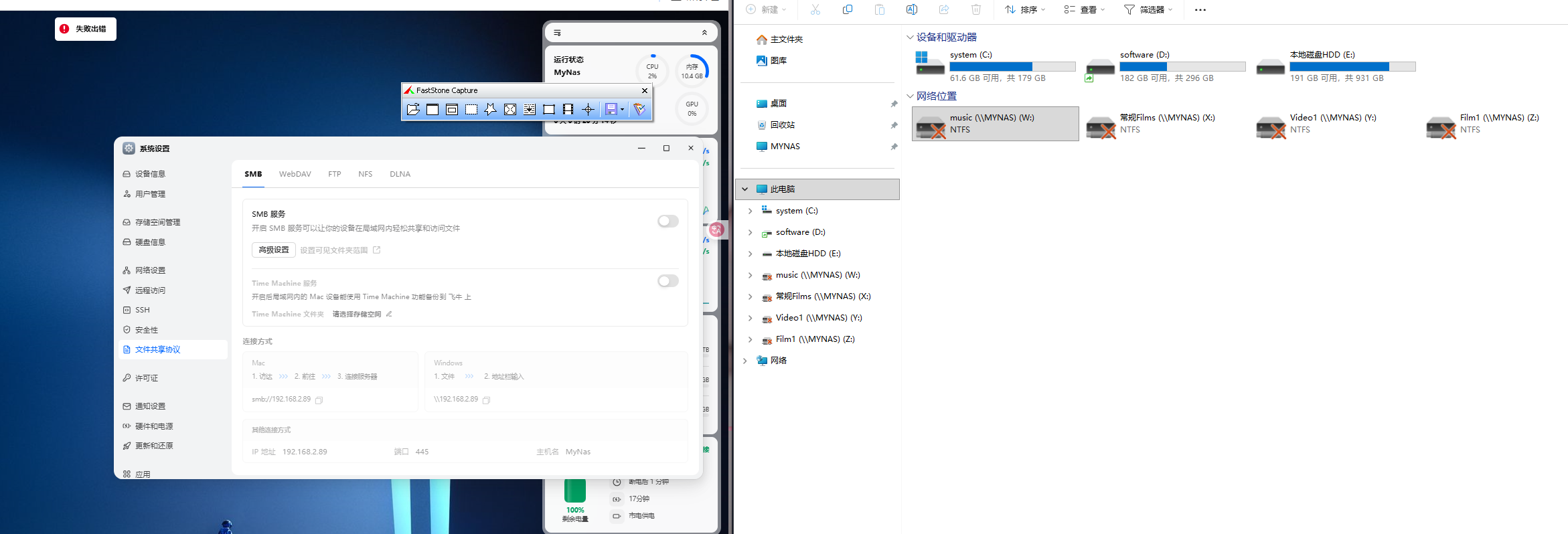
Task: Click the pin icon next to 回收站
Action: coord(894,125)
